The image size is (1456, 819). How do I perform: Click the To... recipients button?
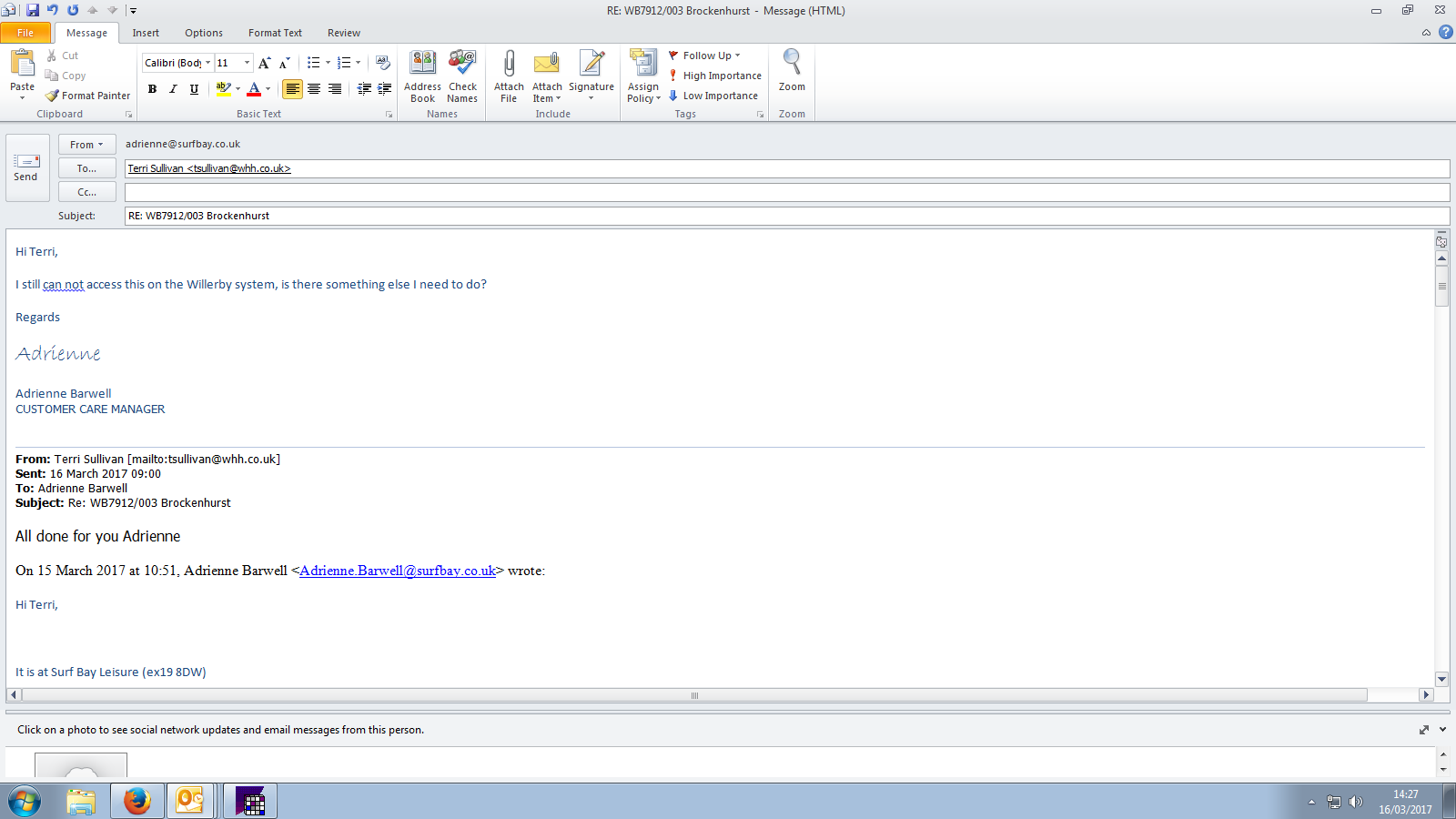[86, 168]
